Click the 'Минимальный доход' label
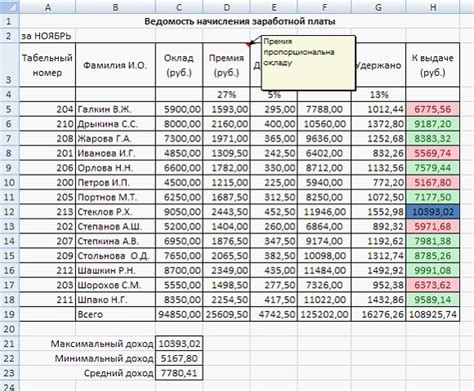This screenshot has height=391, width=474. pos(104,358)
